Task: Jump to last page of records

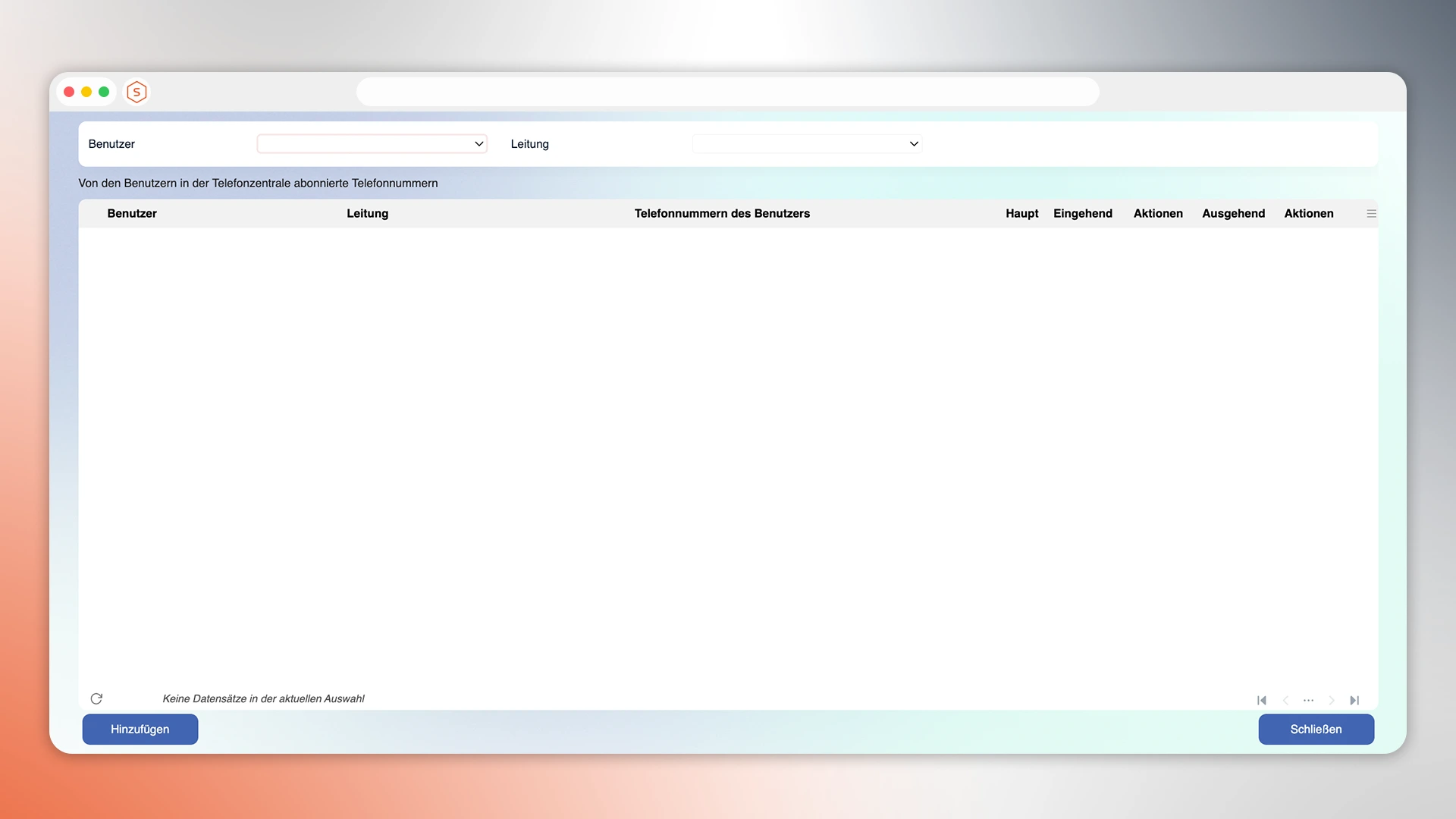Action: coord(1354,700)
